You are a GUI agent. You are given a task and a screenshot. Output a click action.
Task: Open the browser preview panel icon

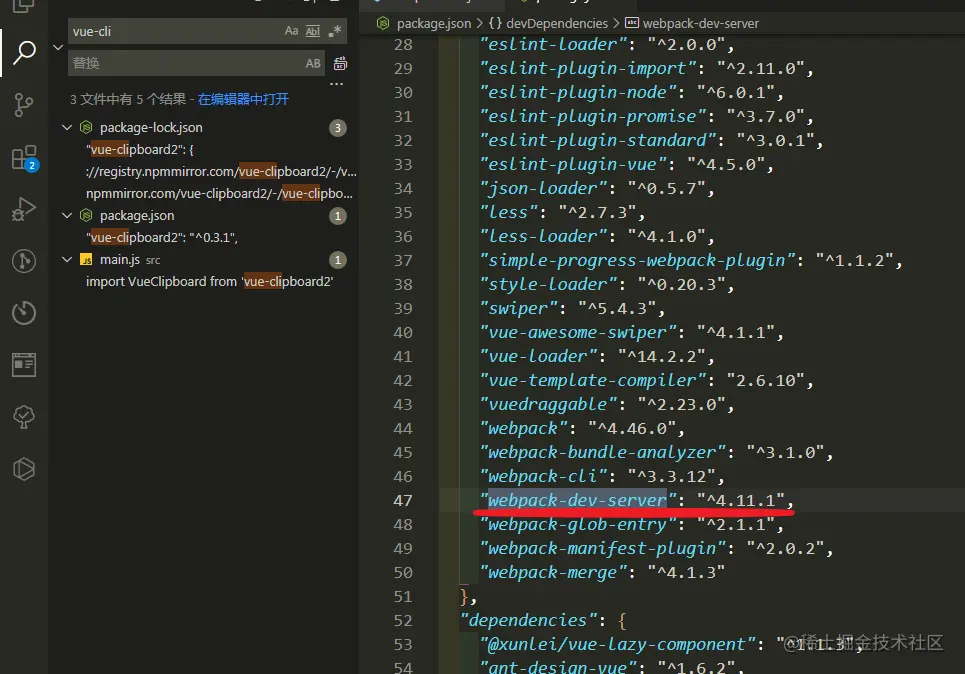click(24, 364)
